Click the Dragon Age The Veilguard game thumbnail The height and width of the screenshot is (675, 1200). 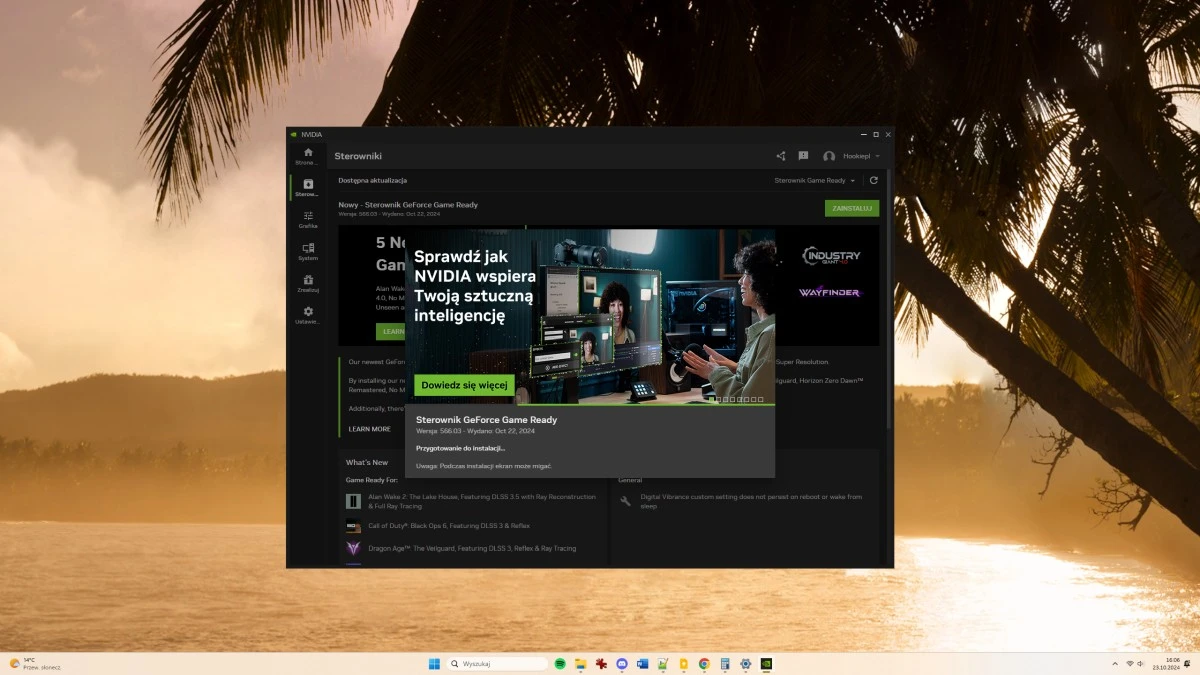352,548
